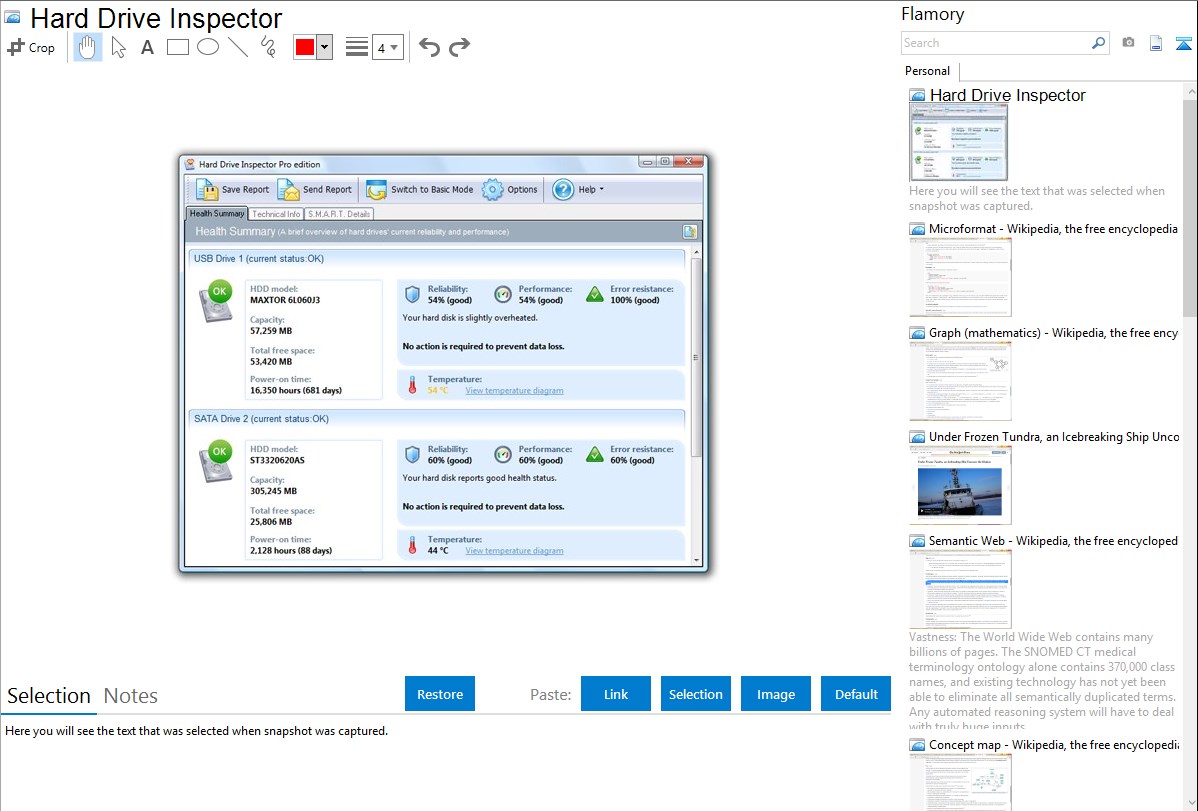1198x811 pixels.
Task: Paste as Image button
Action: [x=775, y=694]
